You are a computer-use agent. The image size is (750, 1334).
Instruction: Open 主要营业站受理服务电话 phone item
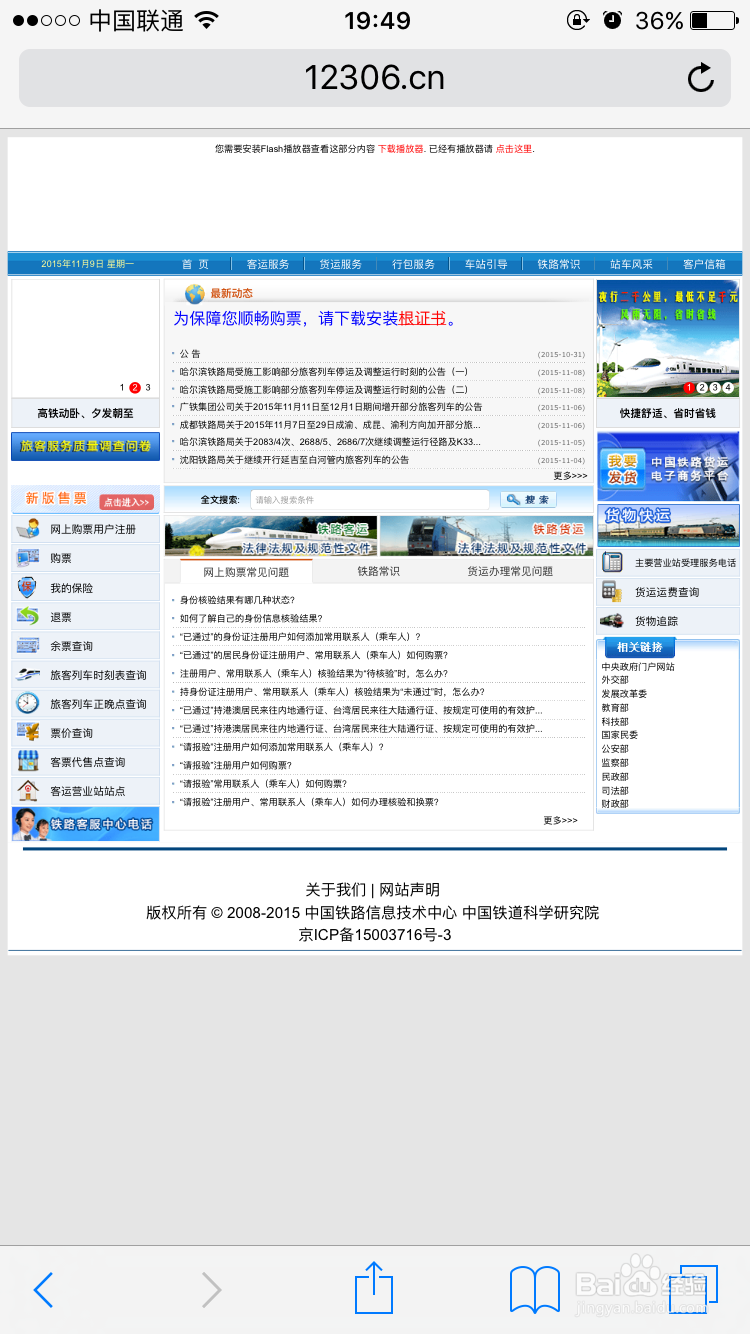pos(669,563)
